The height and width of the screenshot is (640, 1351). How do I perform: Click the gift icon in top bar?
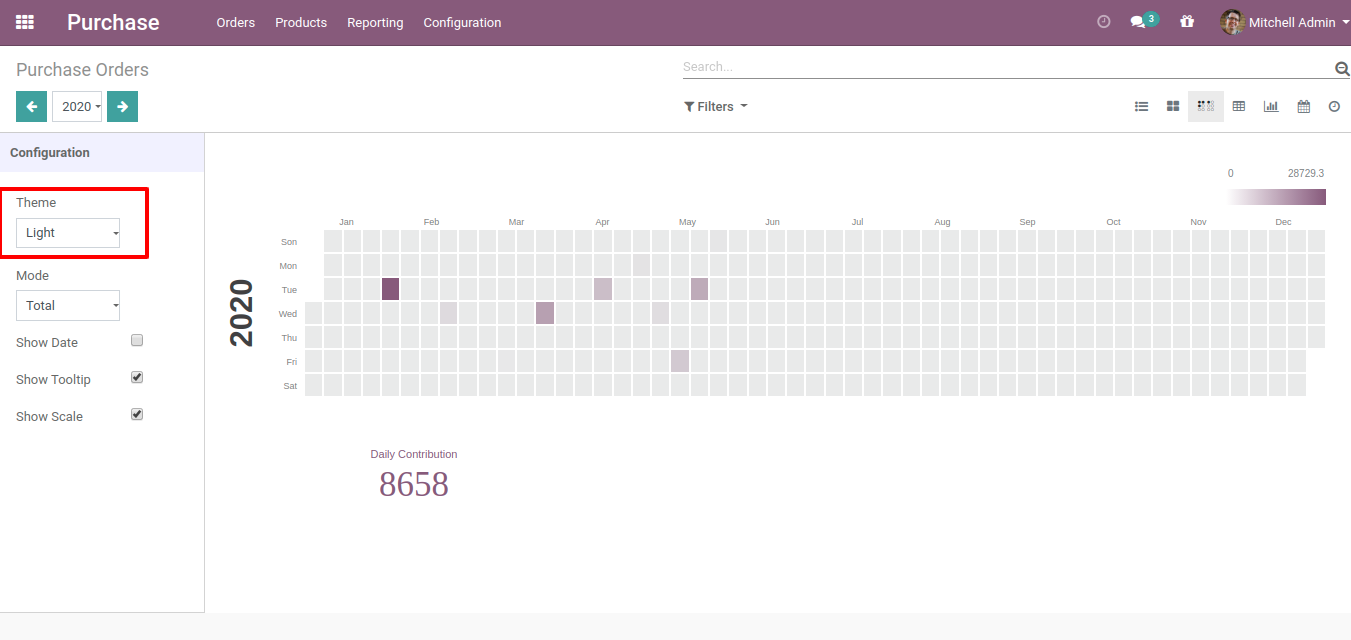tap(1187, 22)
